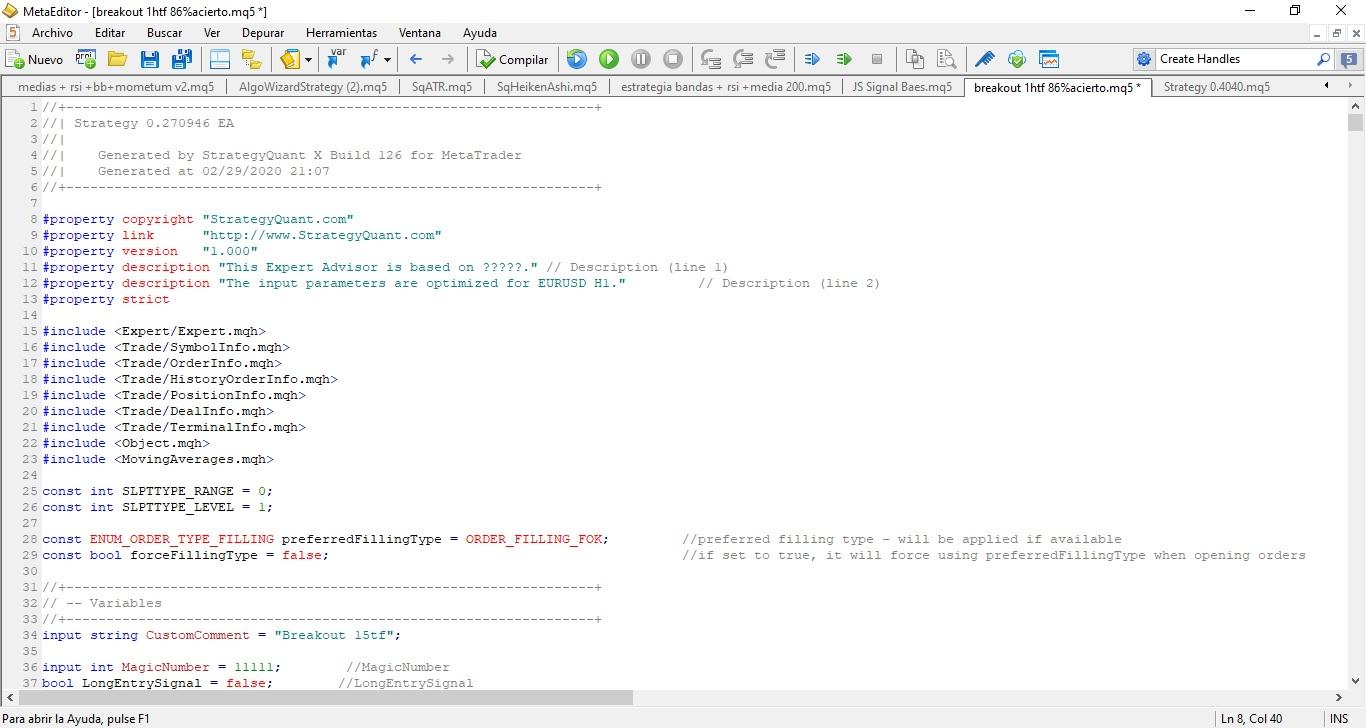This screenshot has width=1366, height=728.
Task: Switch to Strategy 0.4040.mq5 tab
Action: pyautogui.click(x=1217, y=87)
